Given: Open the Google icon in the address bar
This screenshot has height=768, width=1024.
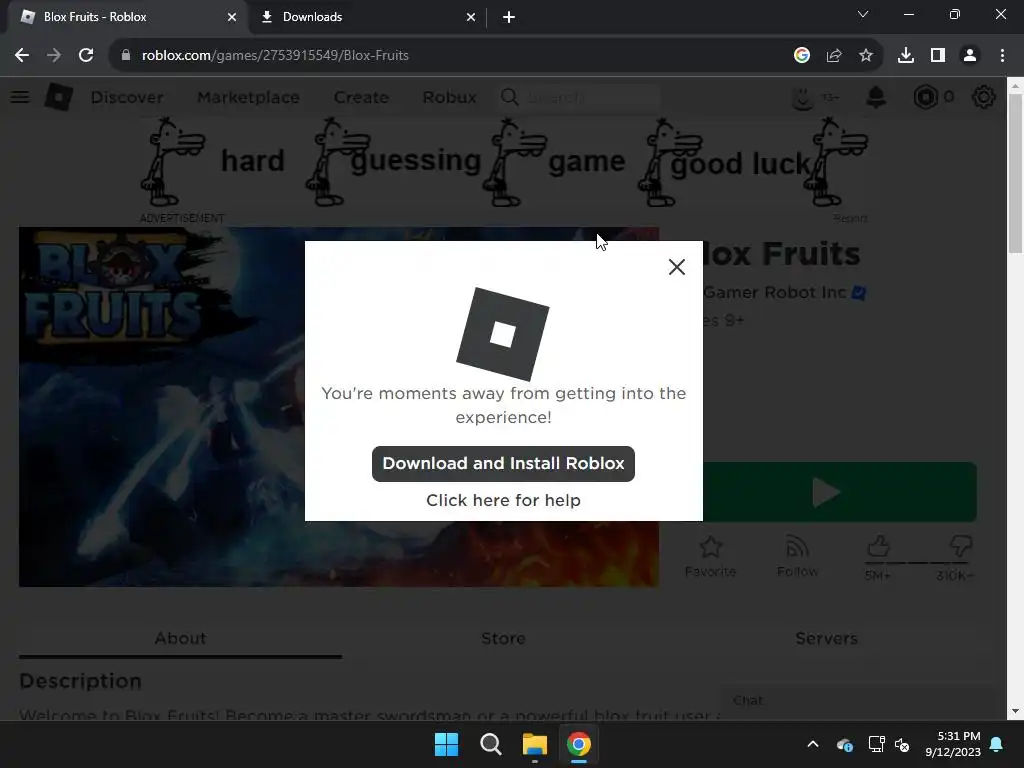Looking at the screenshot, I should [802, 56].
